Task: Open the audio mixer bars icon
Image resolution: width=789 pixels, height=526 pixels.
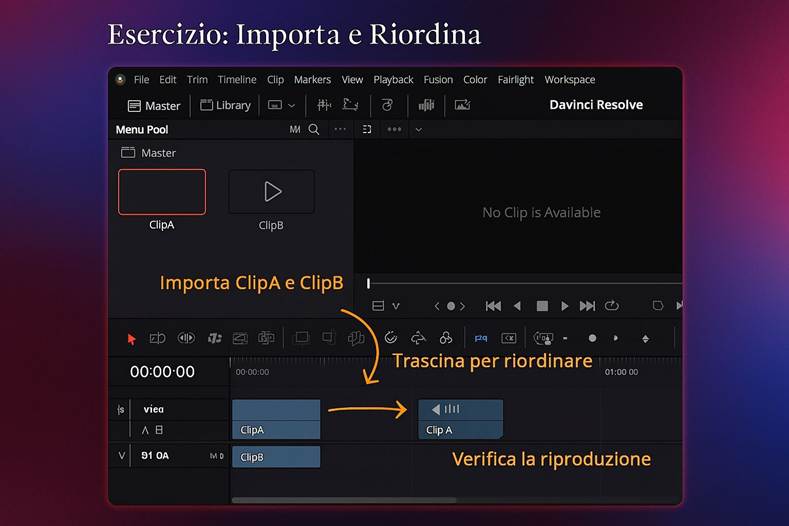Action: point(426,105)
